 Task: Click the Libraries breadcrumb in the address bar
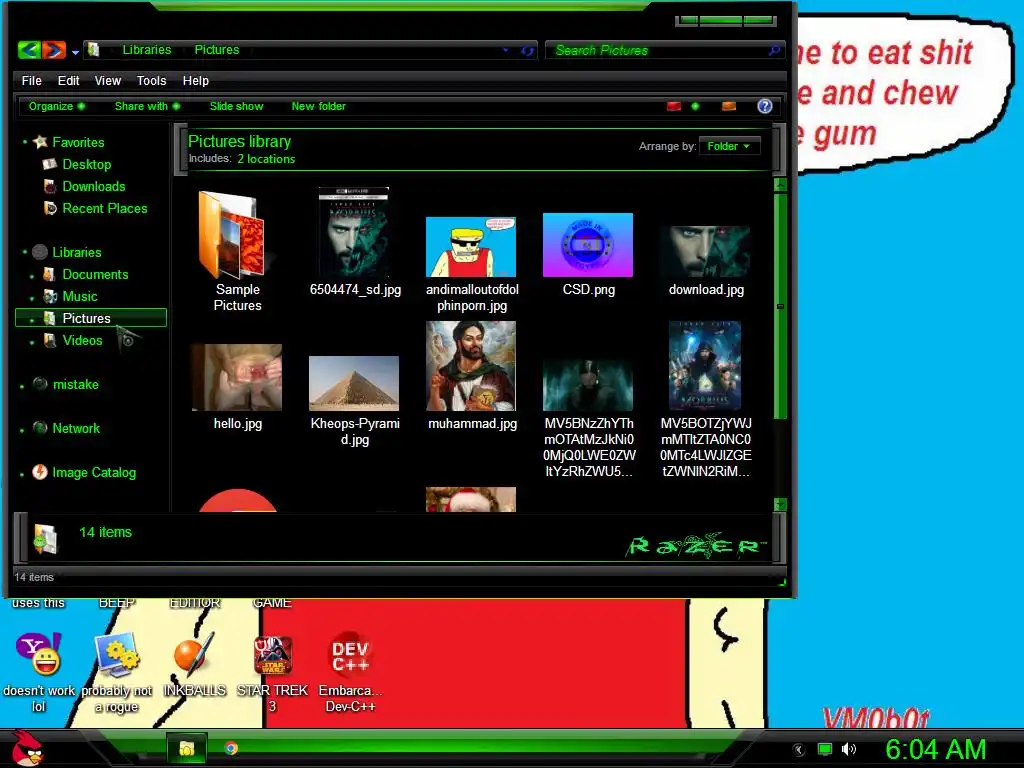(147, 50)
